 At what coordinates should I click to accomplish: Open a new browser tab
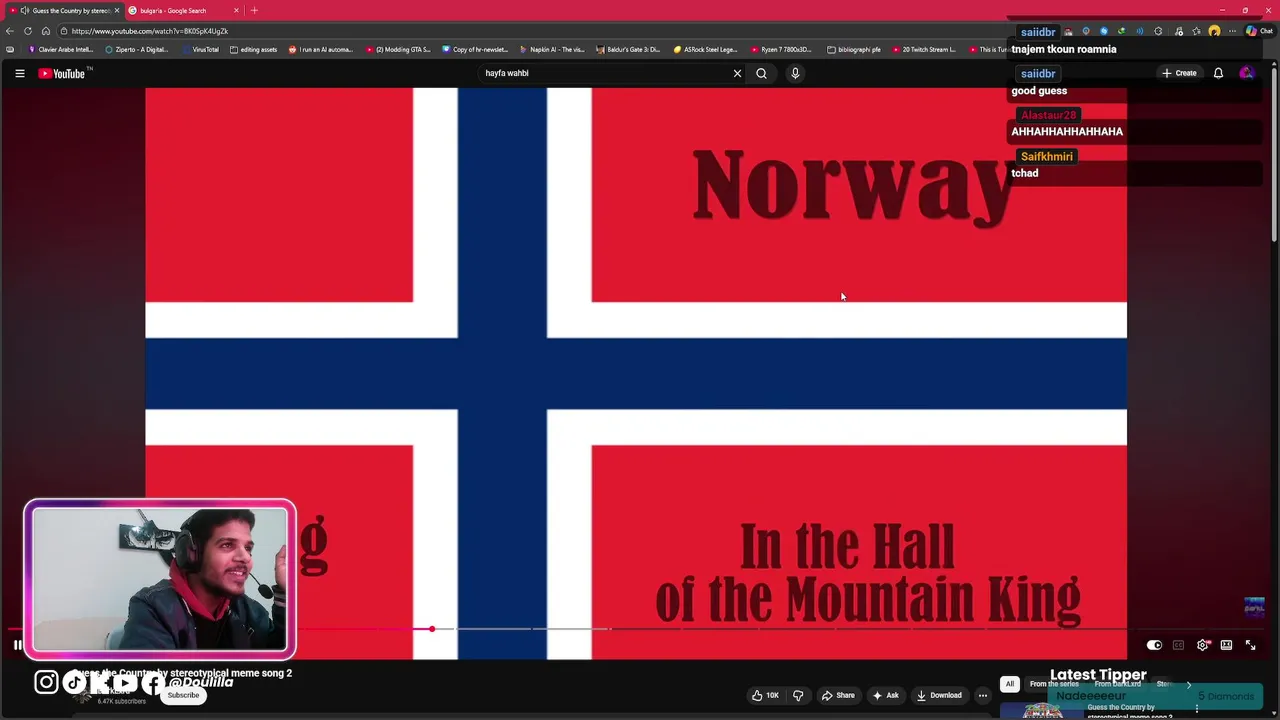point(254,10)
